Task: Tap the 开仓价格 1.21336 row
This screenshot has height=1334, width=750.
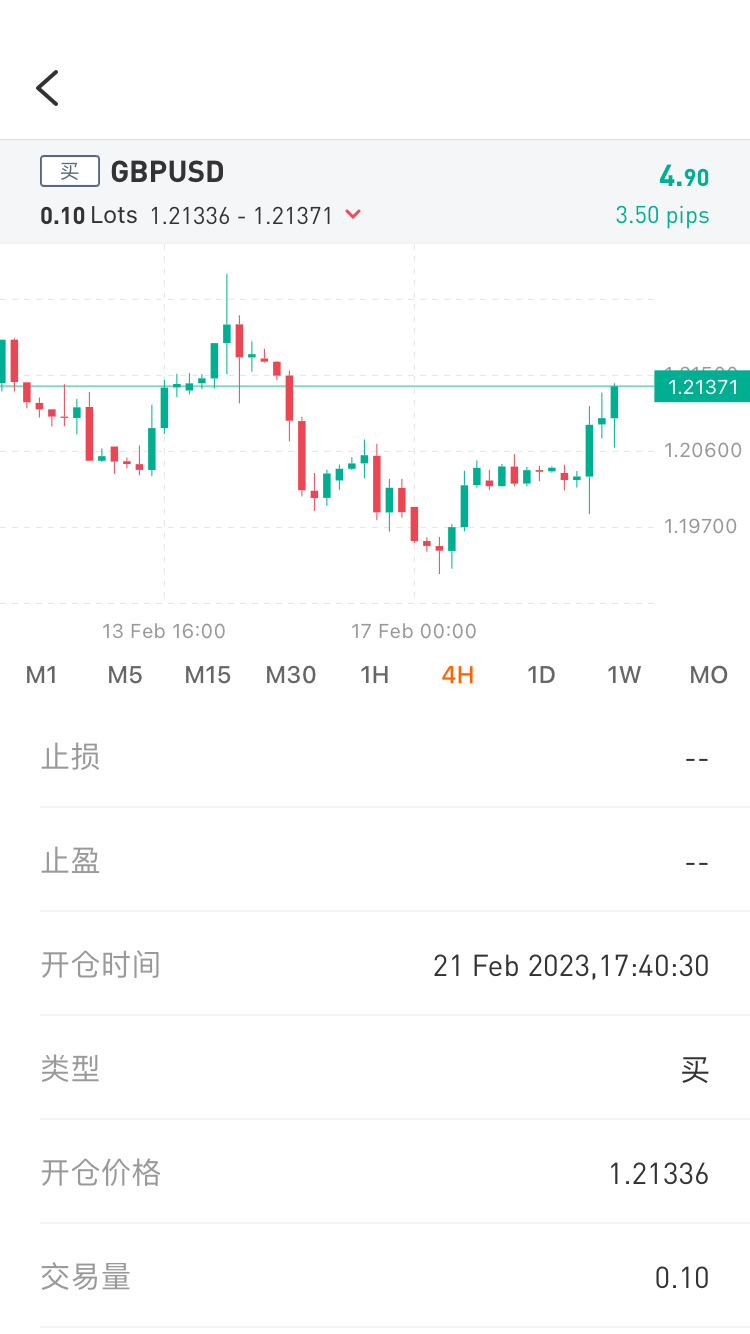Action: (x=375, y=1172)
